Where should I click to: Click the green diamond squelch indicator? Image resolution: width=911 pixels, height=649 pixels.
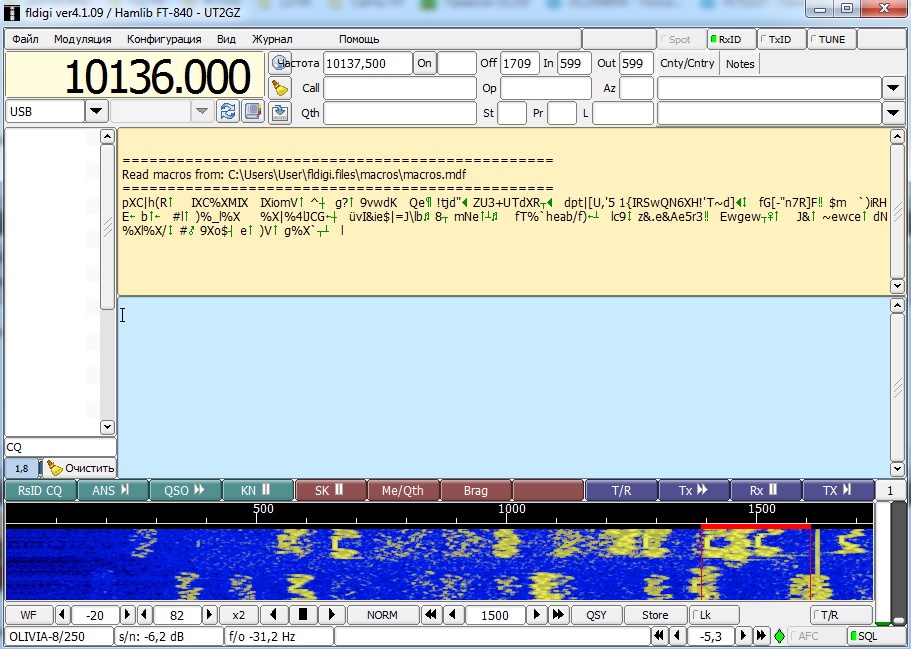779,636
